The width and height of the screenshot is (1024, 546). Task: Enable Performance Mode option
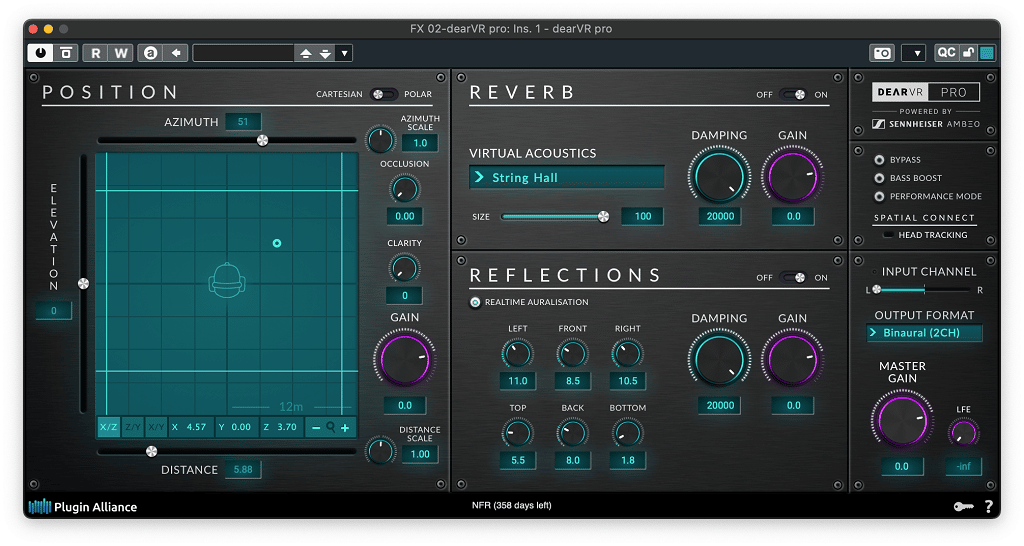879,197
